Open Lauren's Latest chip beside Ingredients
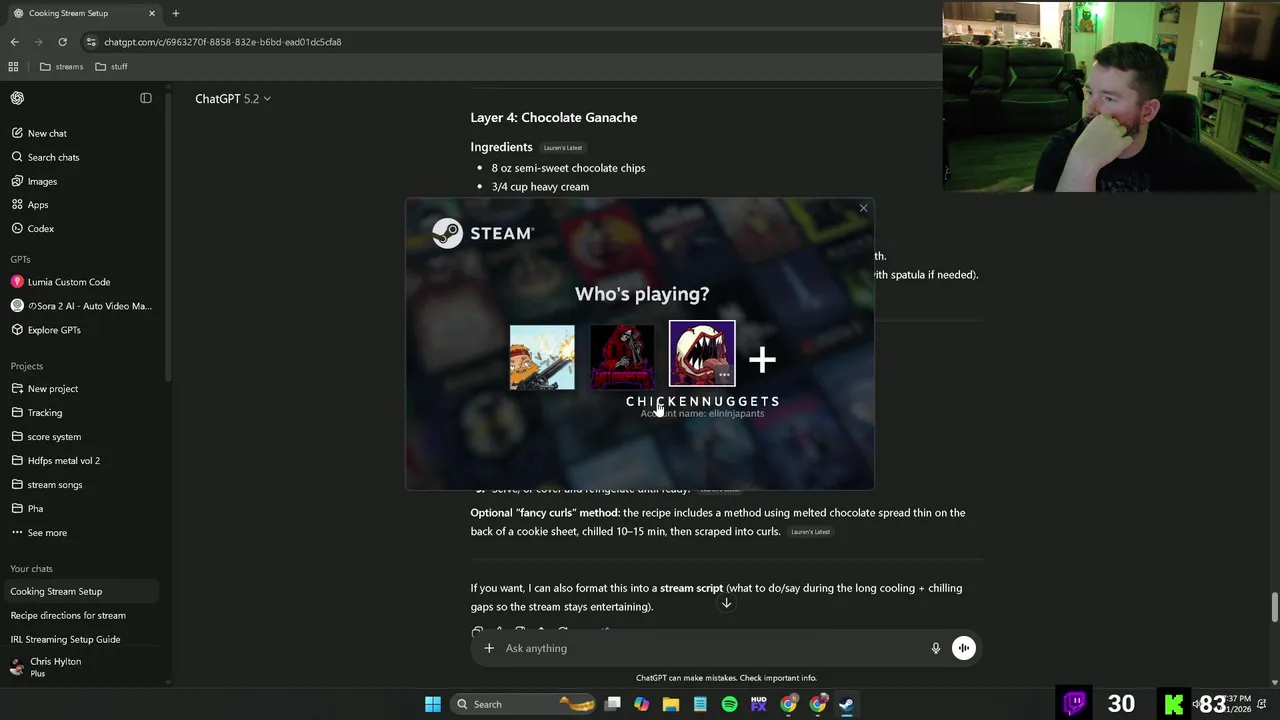This screenshot has width=1280, height=720. (562, 148)
